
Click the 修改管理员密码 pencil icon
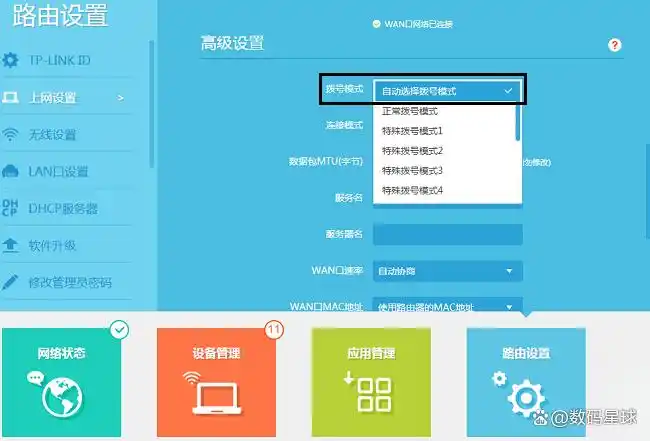click(10, 282)
